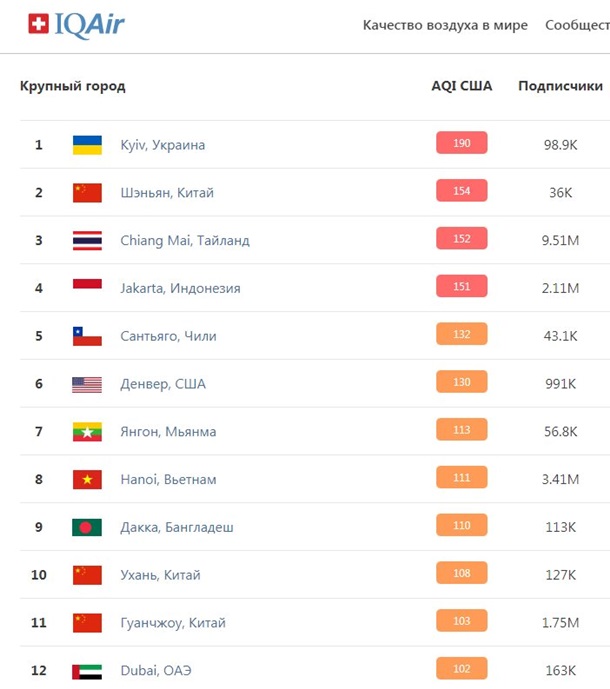The height and width of the screenshot is (689, 610).
Task: Open the Шэньян, Китай city link
Action: tap(167, 193)
